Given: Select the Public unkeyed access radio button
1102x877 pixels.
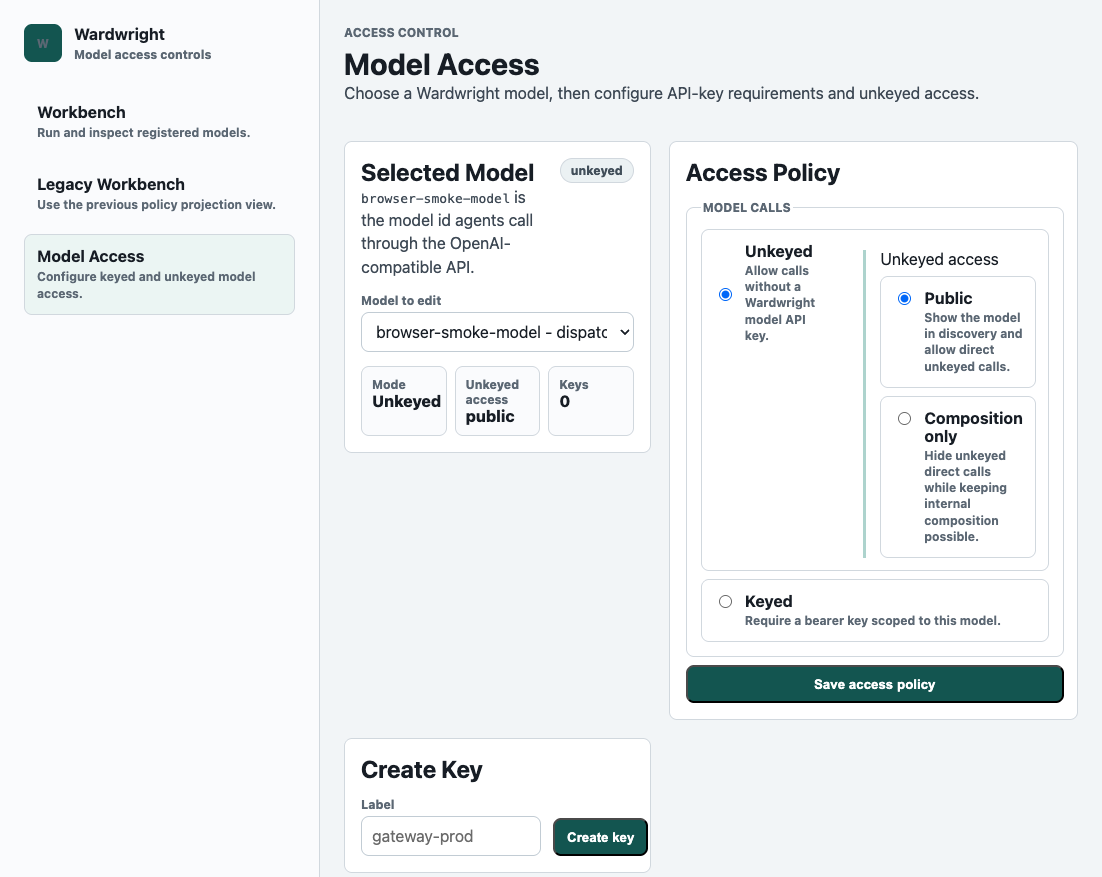Looking at the screenshot, I should pos(905,299).
